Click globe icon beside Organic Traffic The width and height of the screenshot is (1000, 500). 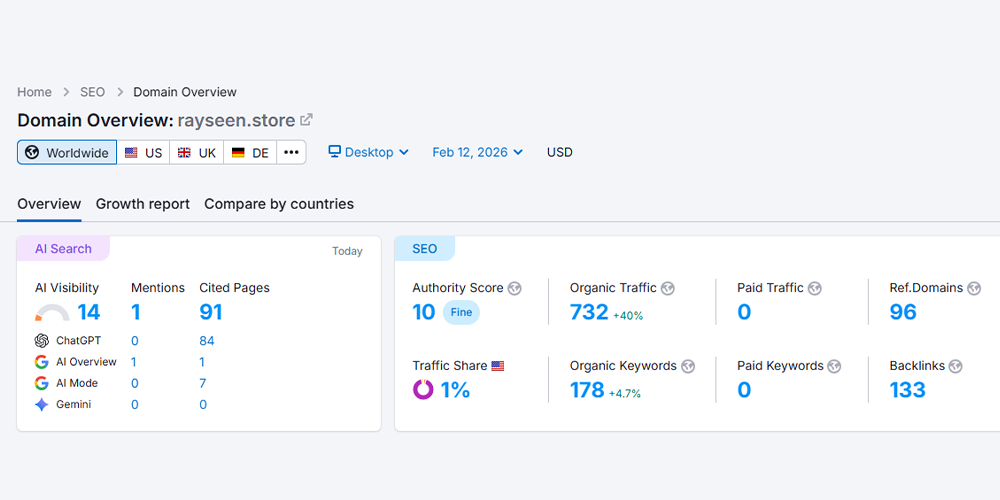(668, 288)
